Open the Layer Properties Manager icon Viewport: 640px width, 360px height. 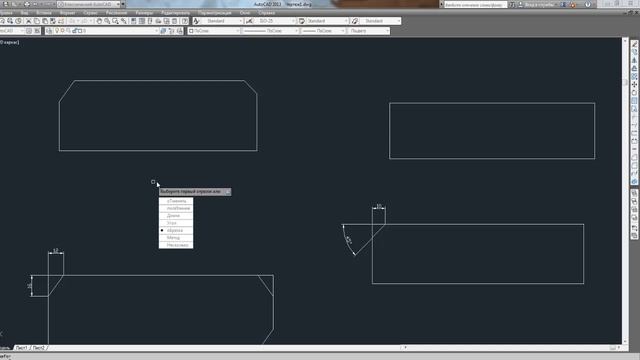49,31
